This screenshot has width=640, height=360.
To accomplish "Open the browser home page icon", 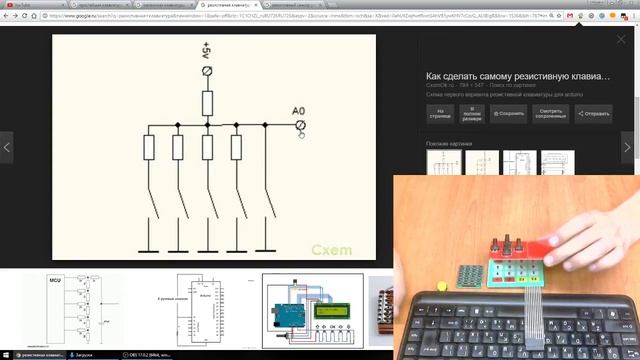I will 34,16.
